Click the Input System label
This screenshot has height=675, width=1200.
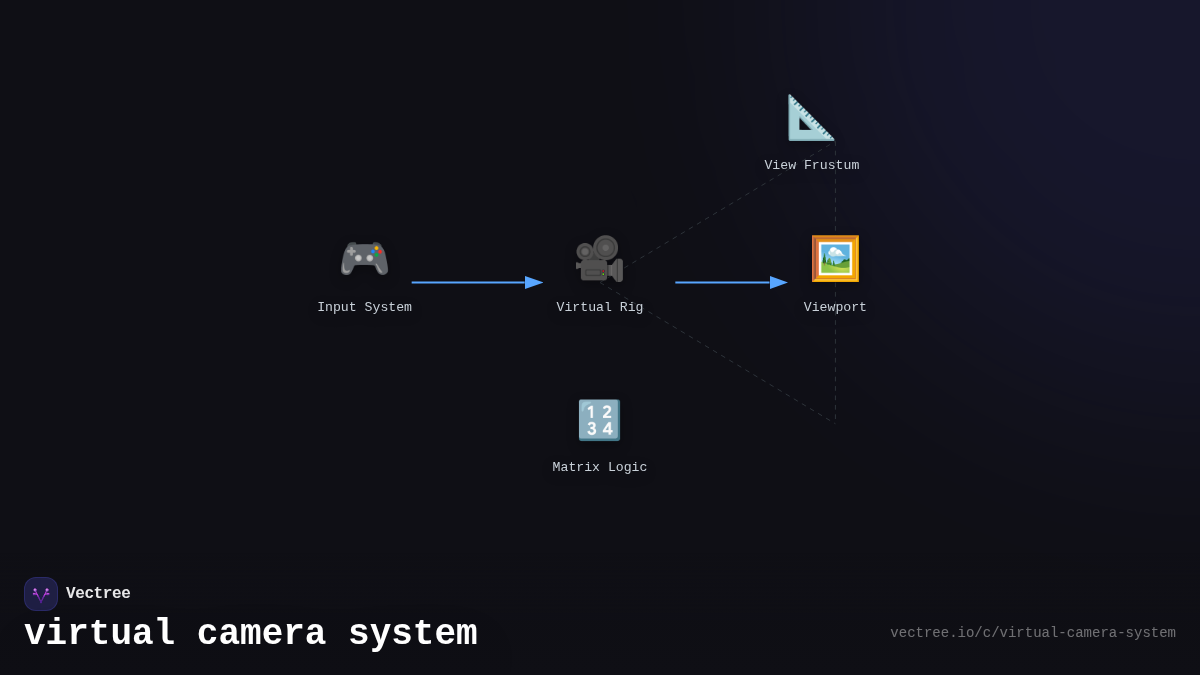click(x=364, y=307)
